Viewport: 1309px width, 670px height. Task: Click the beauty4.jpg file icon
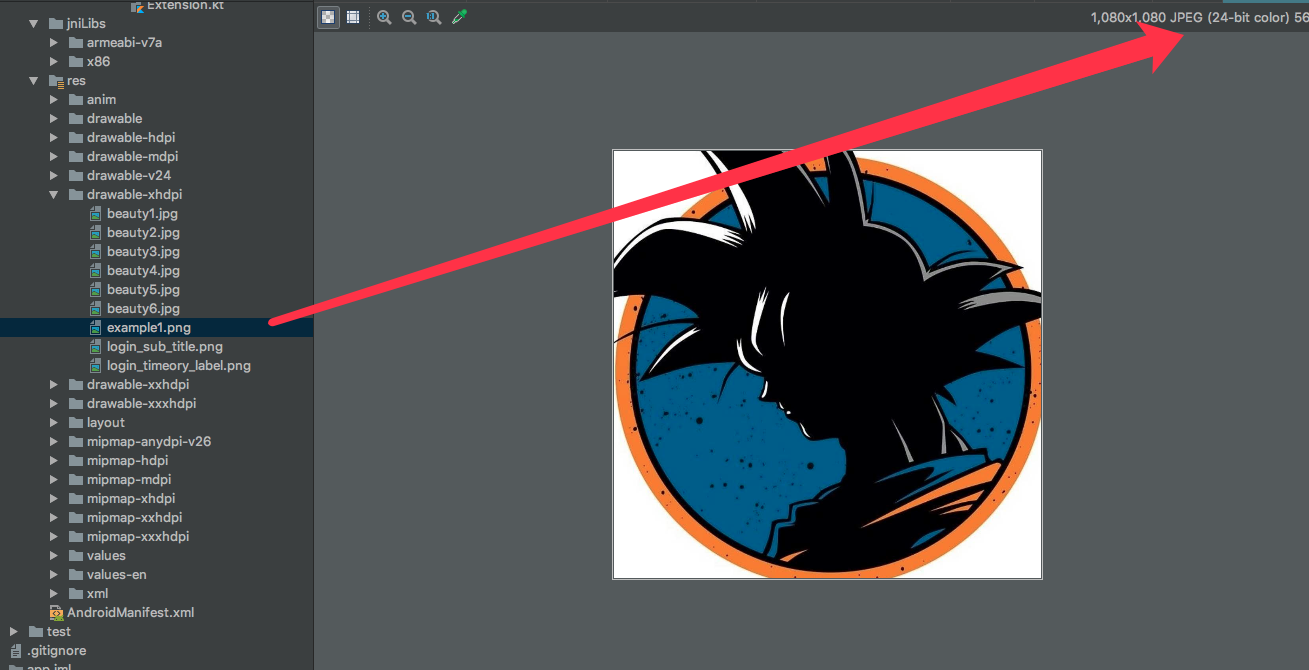[96, 270]
